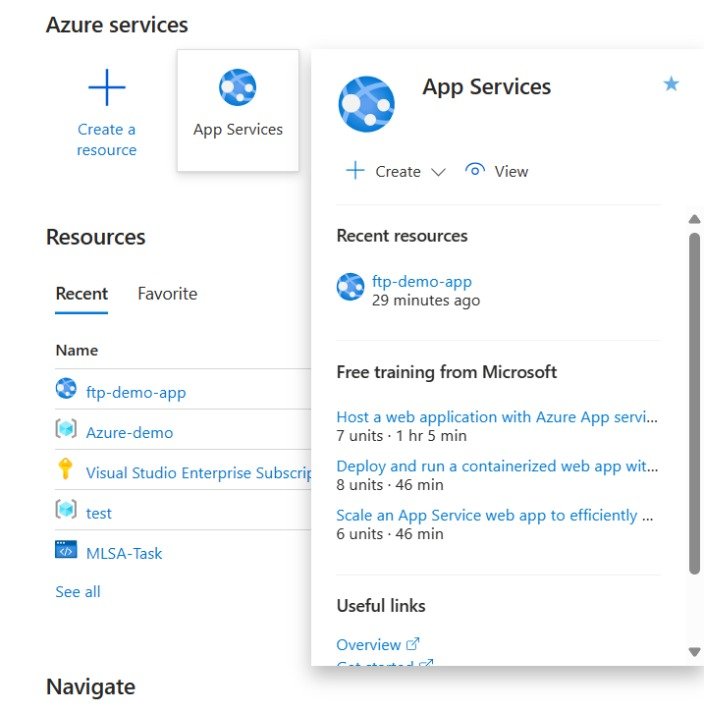This screenshot has width=704, height=713.
Task: Expand the Create dropdown chevron
Action: [x=438, y=172]
